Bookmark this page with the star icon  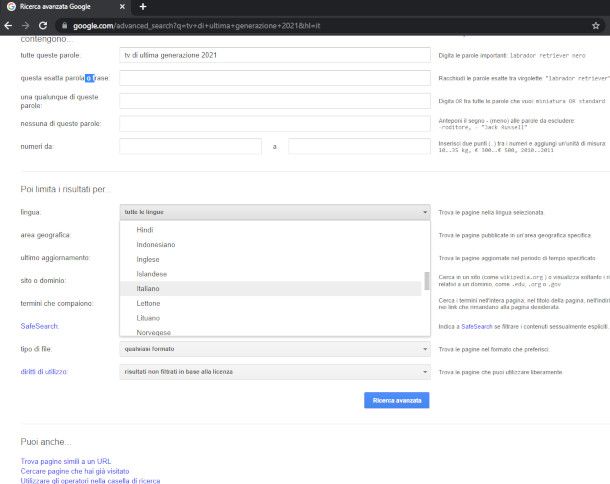tap(596, 26)
